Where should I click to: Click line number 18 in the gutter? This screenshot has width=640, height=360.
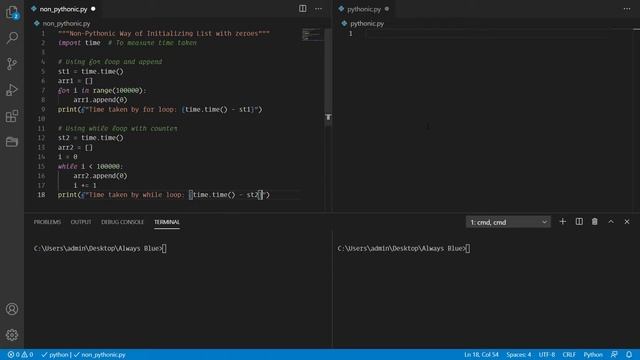(41, 195)
